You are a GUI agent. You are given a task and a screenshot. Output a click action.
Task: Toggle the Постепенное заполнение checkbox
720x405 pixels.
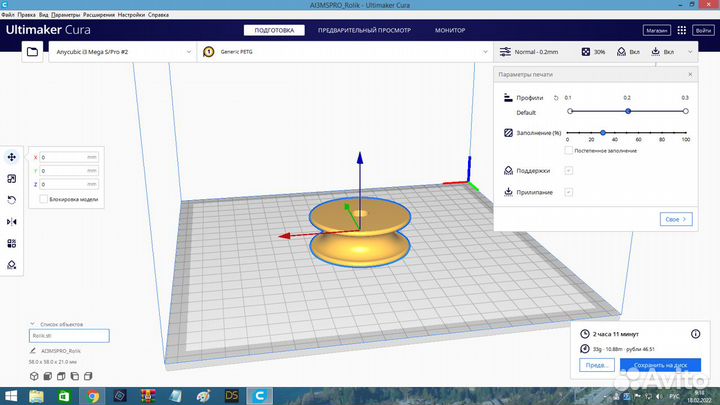coord(569,150)
